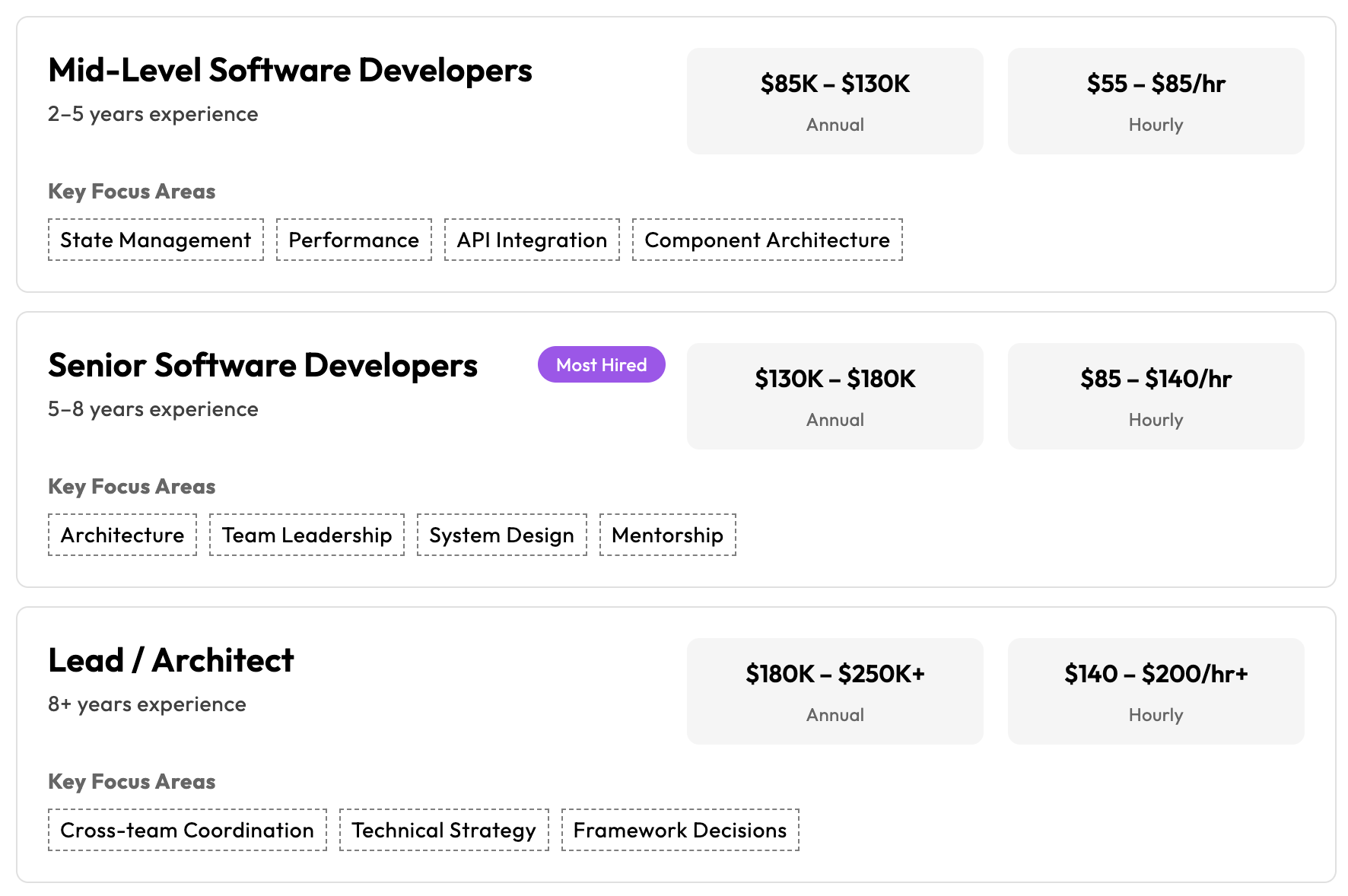Screen dimensions: 1348x896
Task: Click the 2–5 years experience text
Action: click(153, 114)
